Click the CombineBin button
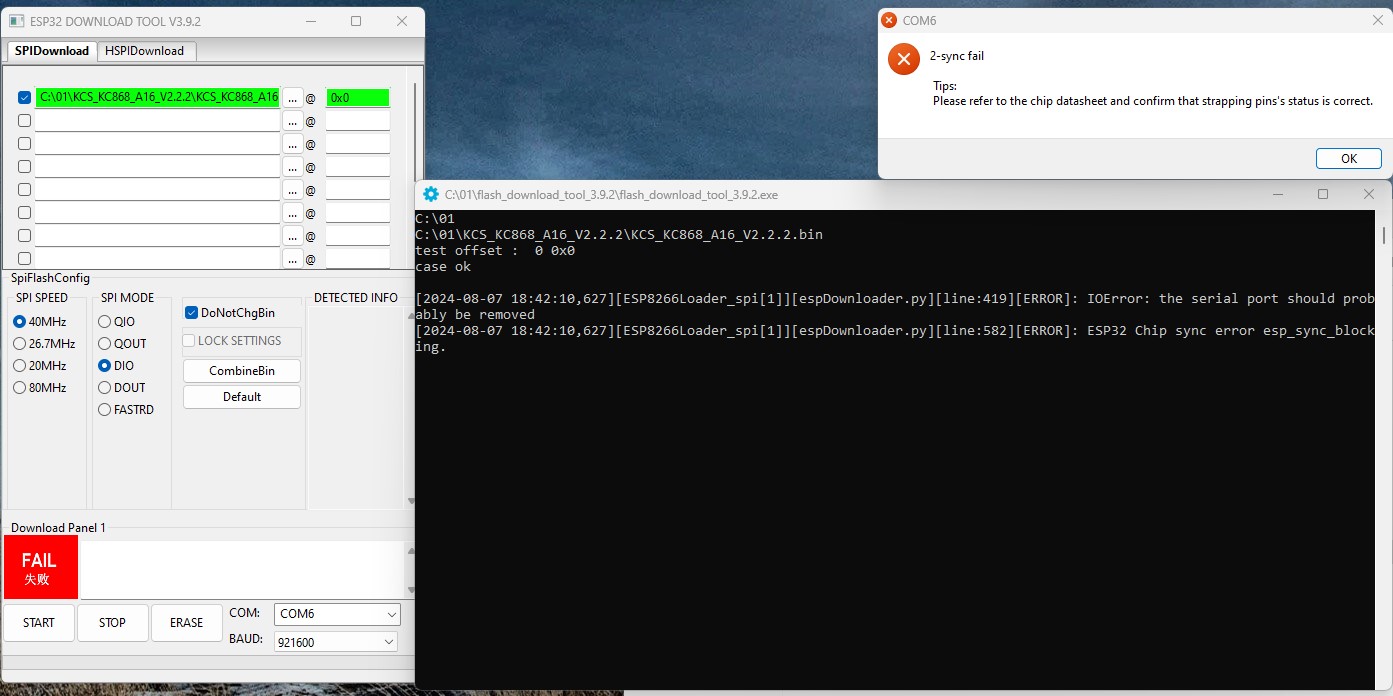The height and width of the screenshot is (696, 1393). 242,371
